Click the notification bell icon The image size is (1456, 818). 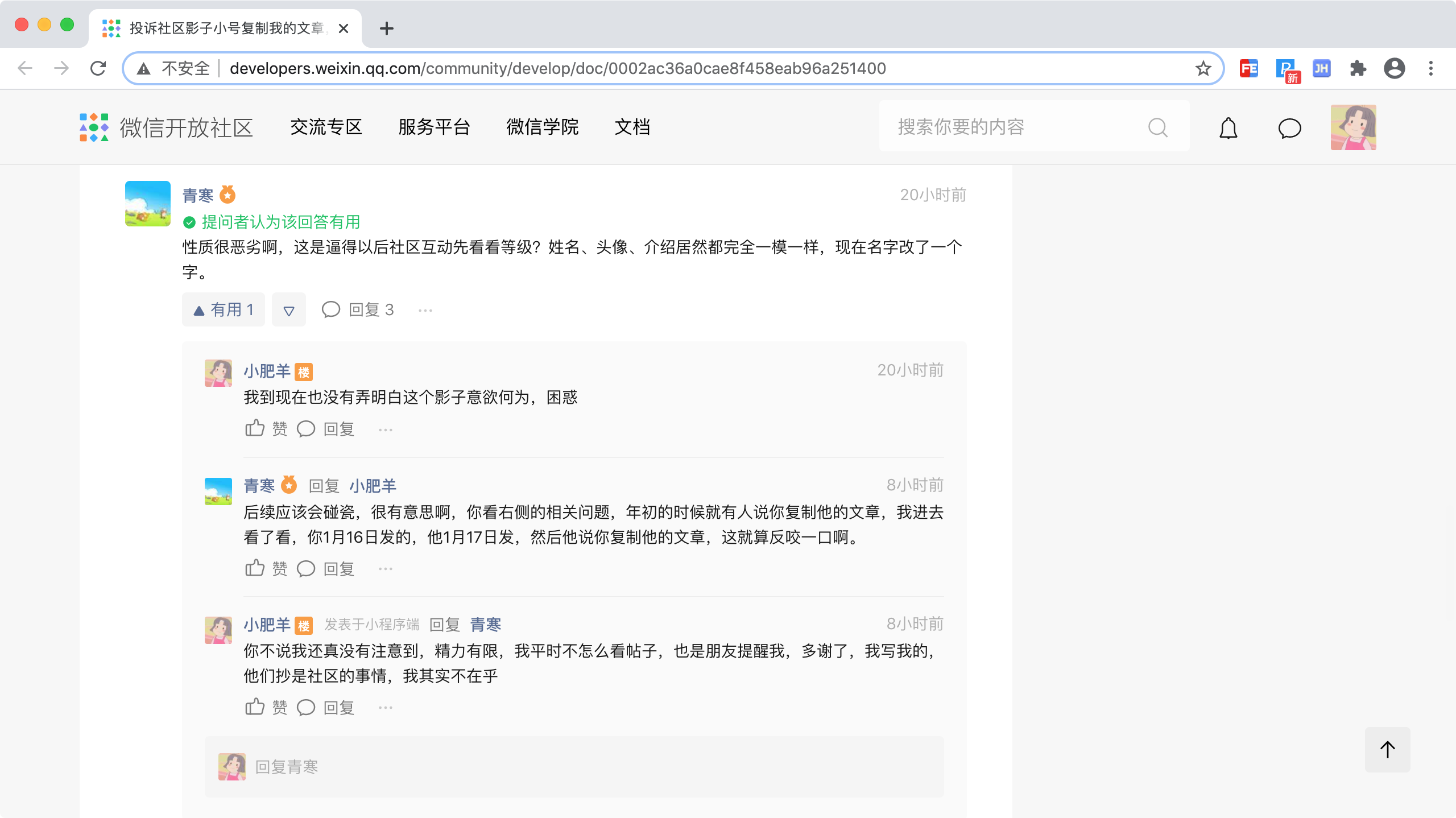point(1228,128)
